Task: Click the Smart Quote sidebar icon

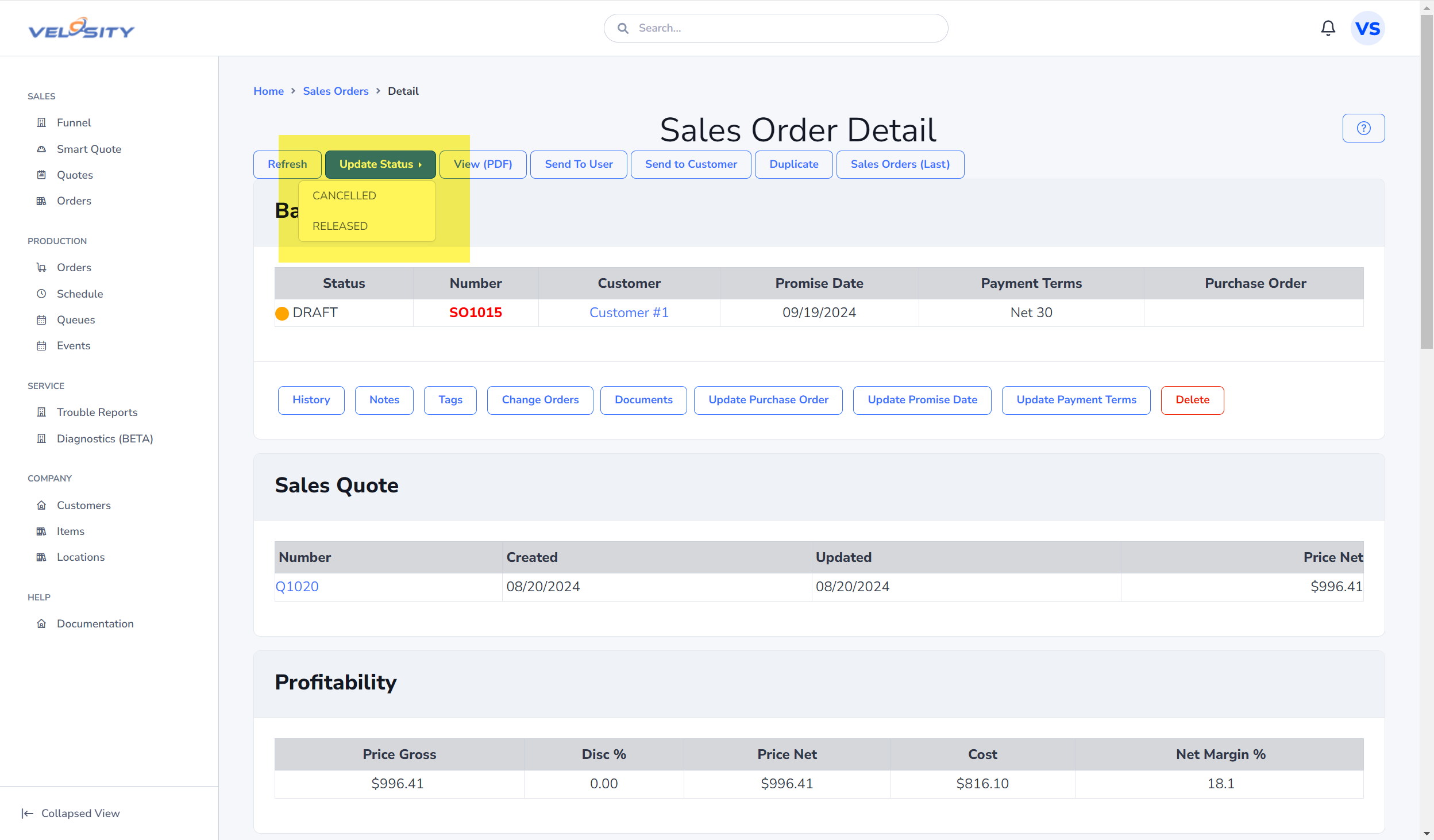Action: tap(41, 149)
